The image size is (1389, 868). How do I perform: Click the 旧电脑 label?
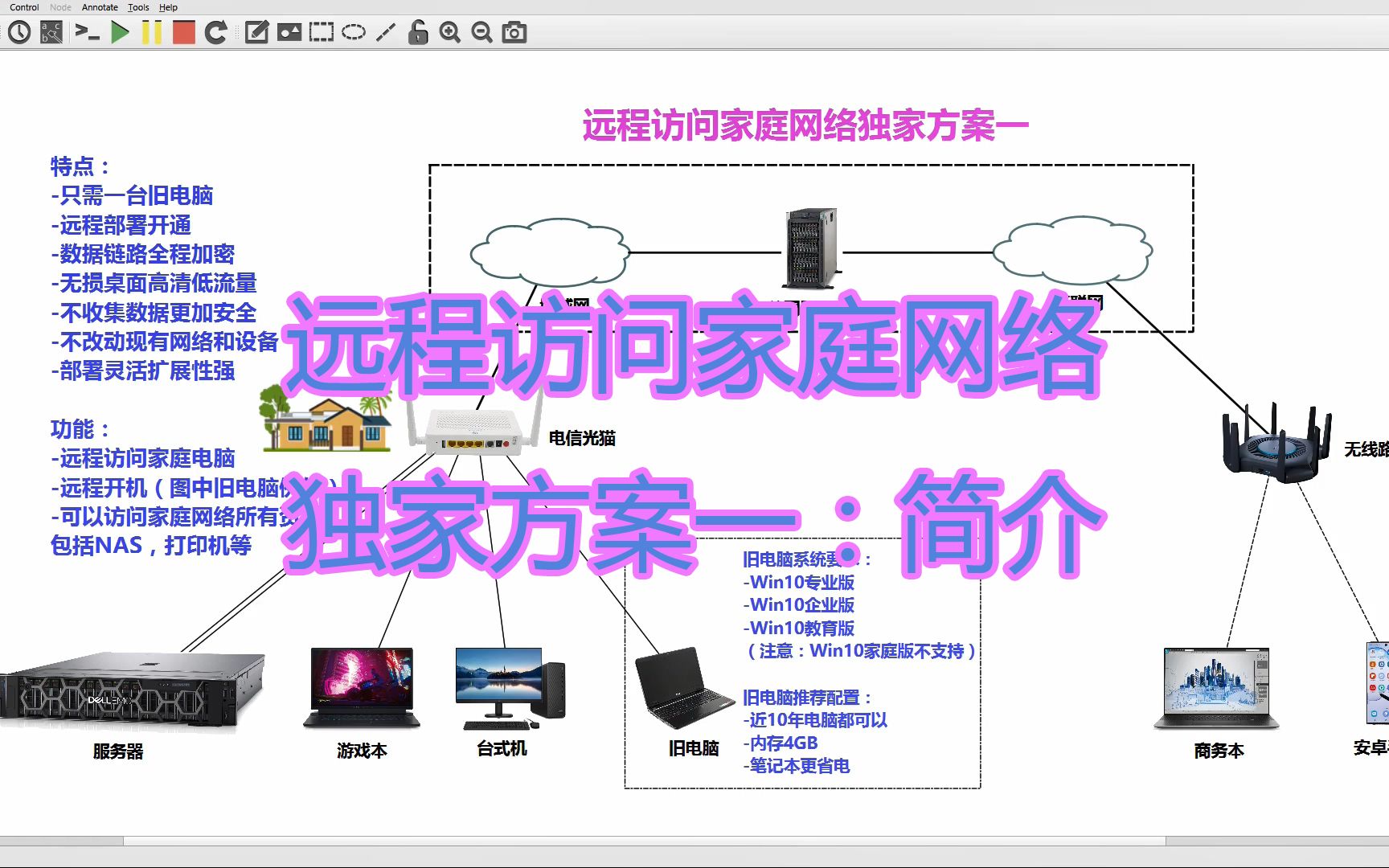694,748
